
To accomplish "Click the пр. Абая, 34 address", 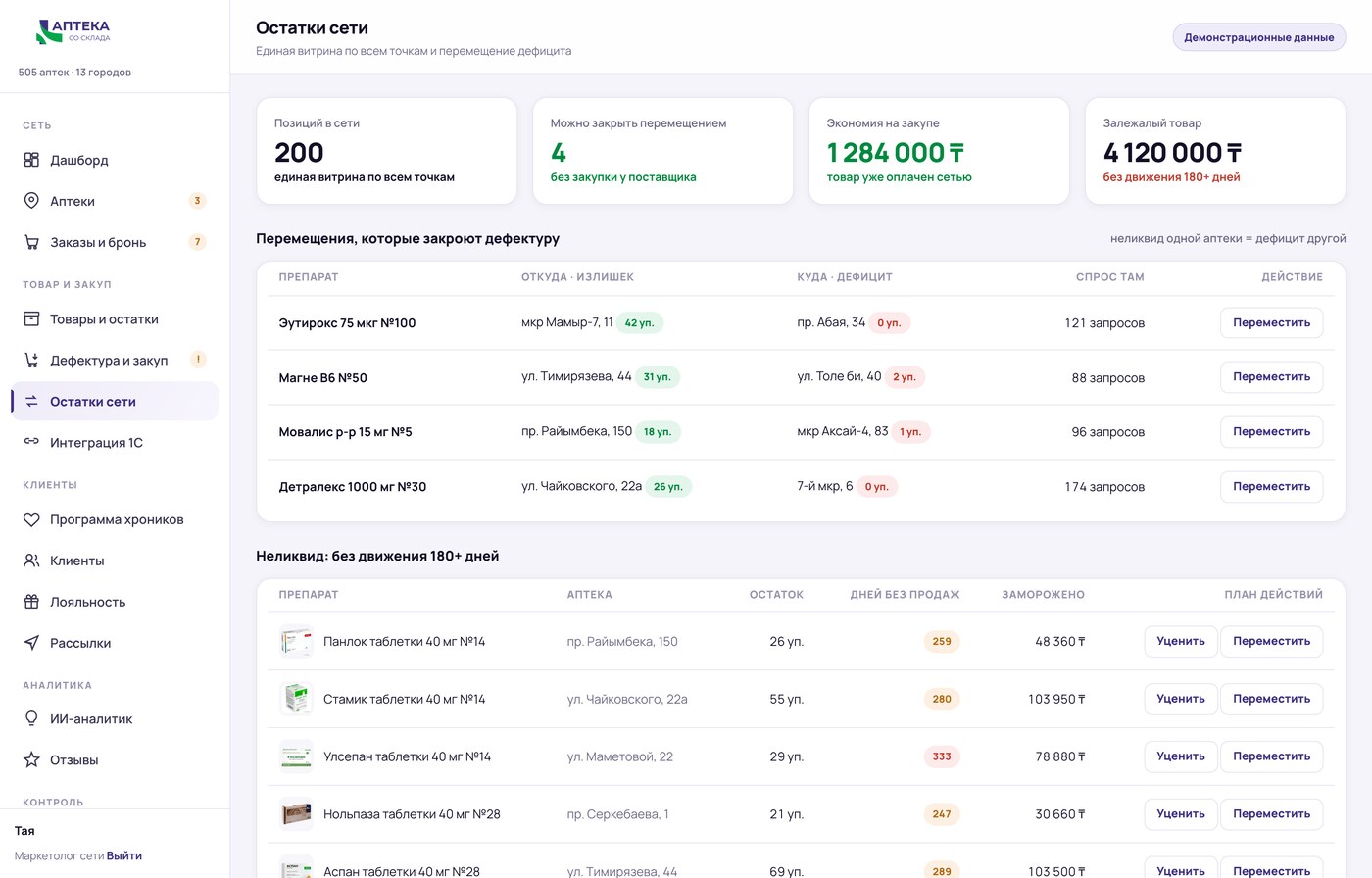I will (x=831, y=322).
